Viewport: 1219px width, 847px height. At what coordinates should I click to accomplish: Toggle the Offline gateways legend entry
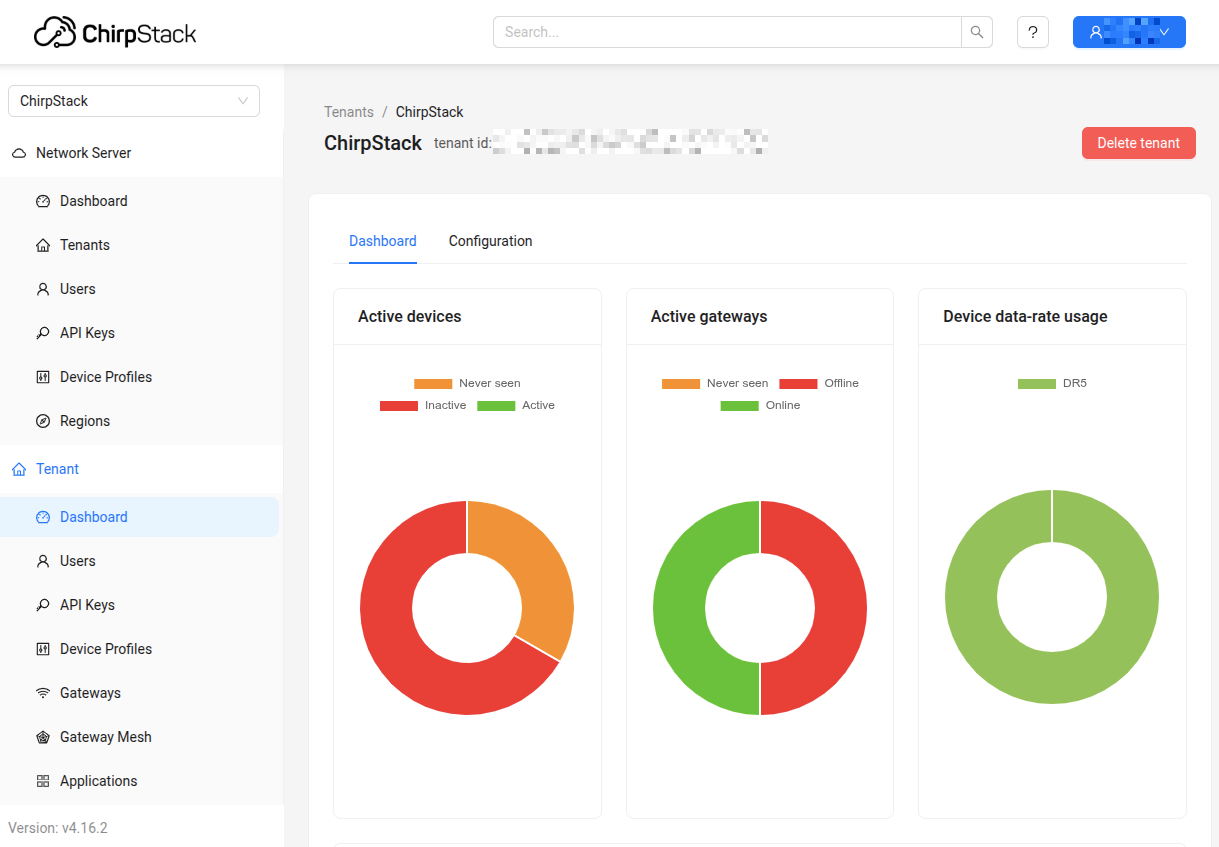tap(819, 383)
